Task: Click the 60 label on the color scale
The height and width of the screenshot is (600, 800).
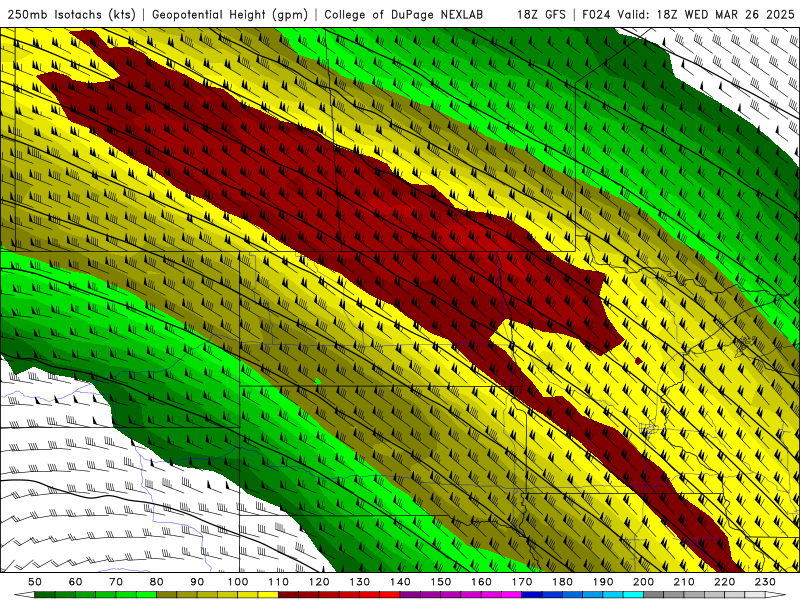Action: click(76, 582)
